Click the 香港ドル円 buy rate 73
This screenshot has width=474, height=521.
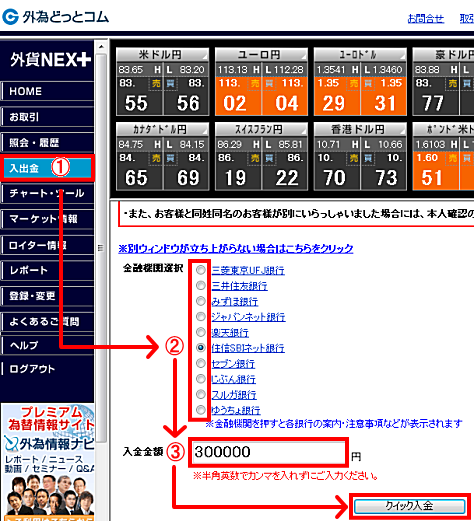386,178
